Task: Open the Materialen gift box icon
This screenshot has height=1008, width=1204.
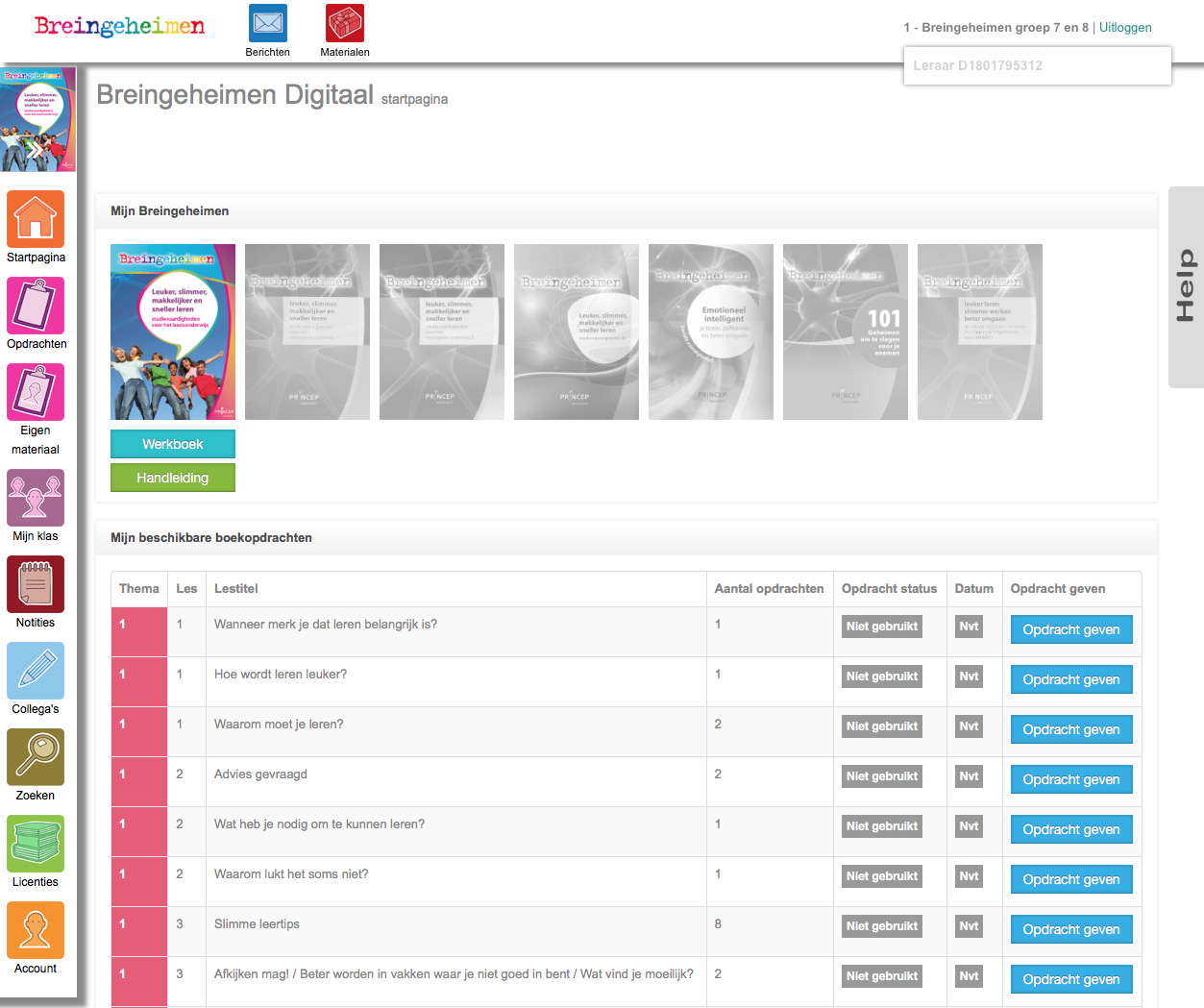Action: tap(345, 23)
